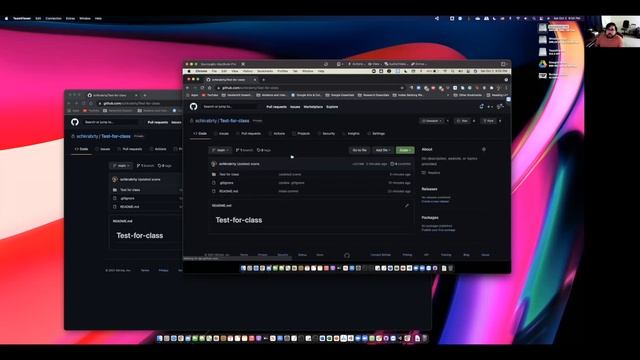Open the .gitignore file in the front window
Screen dimensions: 640x360
point(227,183)
